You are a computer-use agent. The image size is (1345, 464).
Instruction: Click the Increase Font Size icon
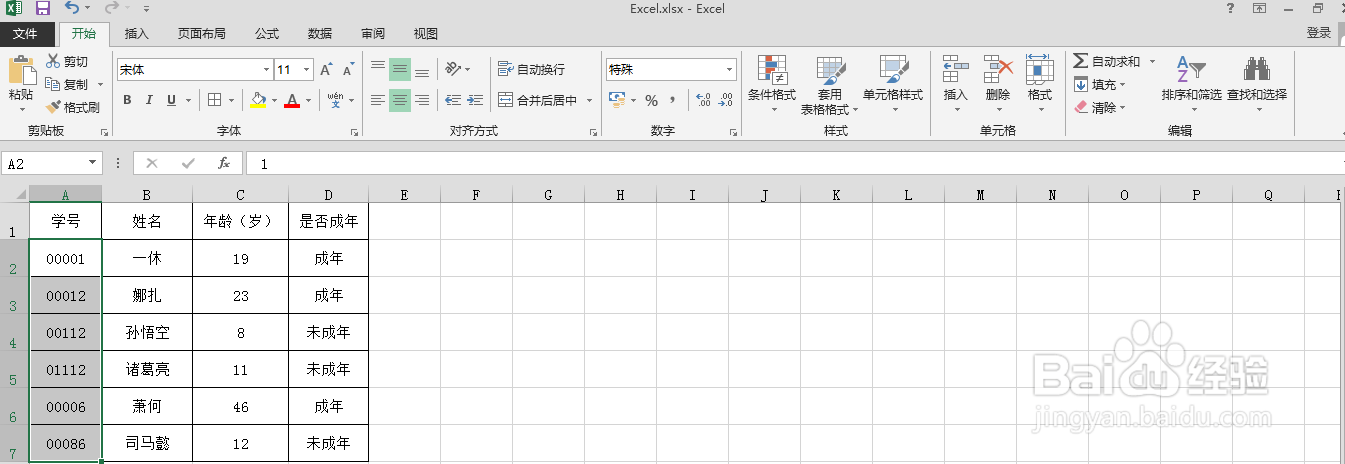[326, 70]
